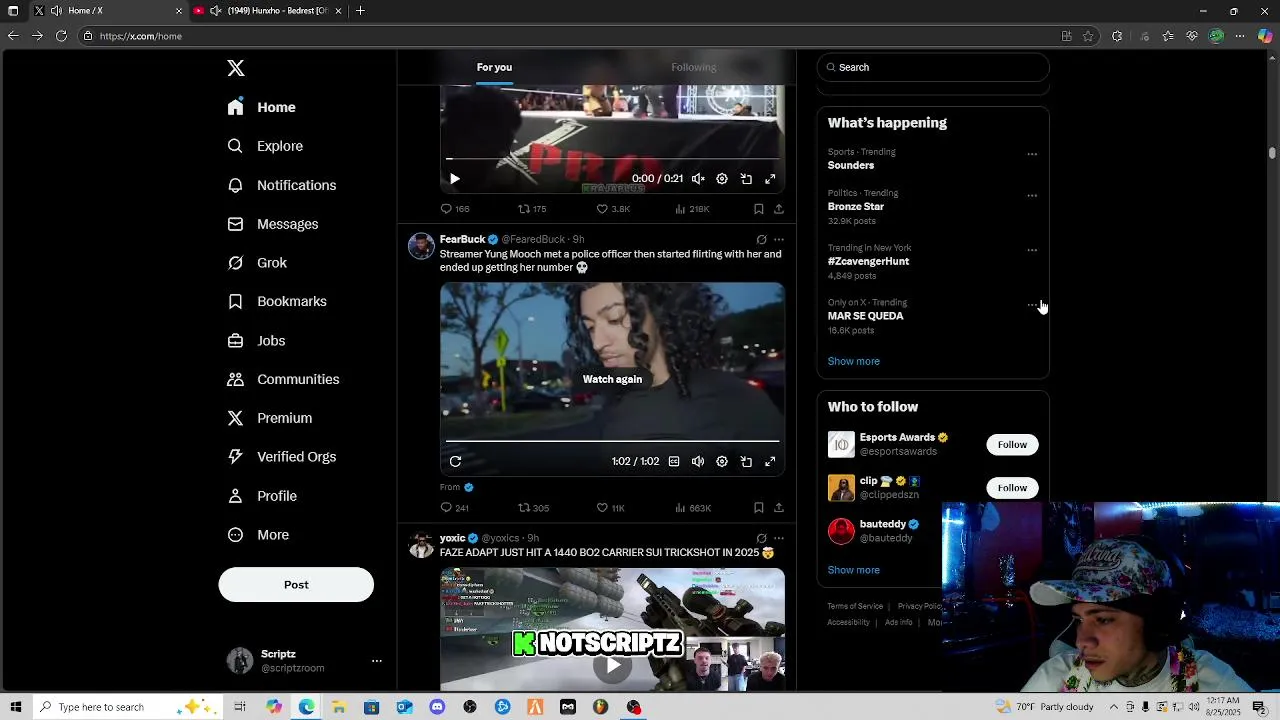Image resolution: width=1280 pixels, height=720 pixels.
Task: Reply to FearBuck post with 241 comments
Action: click(455, 508)
